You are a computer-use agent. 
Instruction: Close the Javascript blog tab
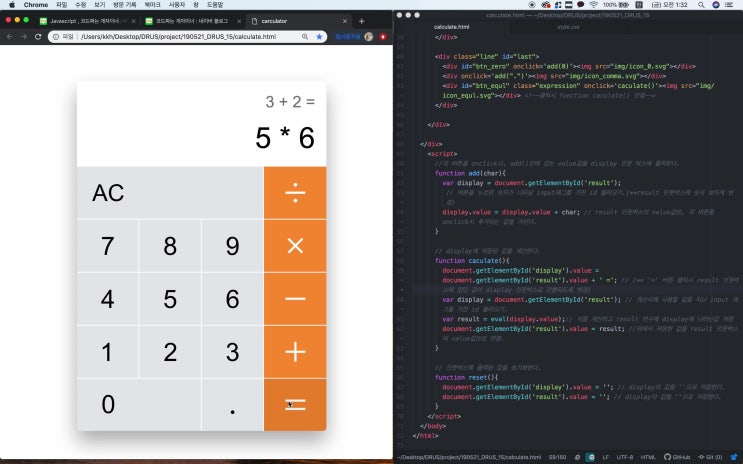133,21
